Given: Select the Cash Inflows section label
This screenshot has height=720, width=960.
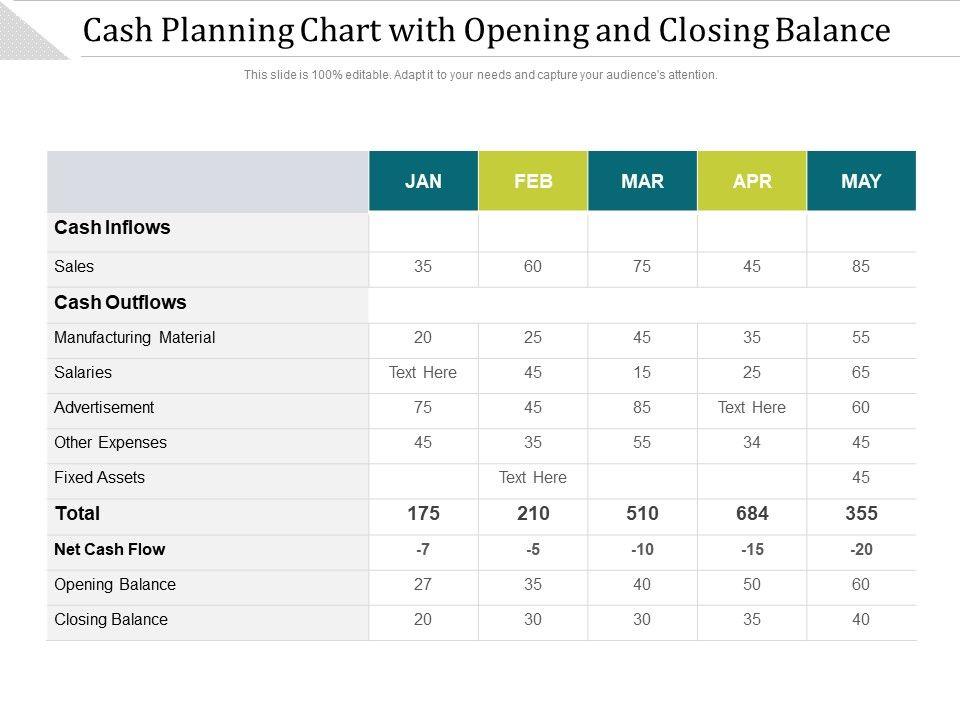Looking at the screenshot, I should [112, 228].
